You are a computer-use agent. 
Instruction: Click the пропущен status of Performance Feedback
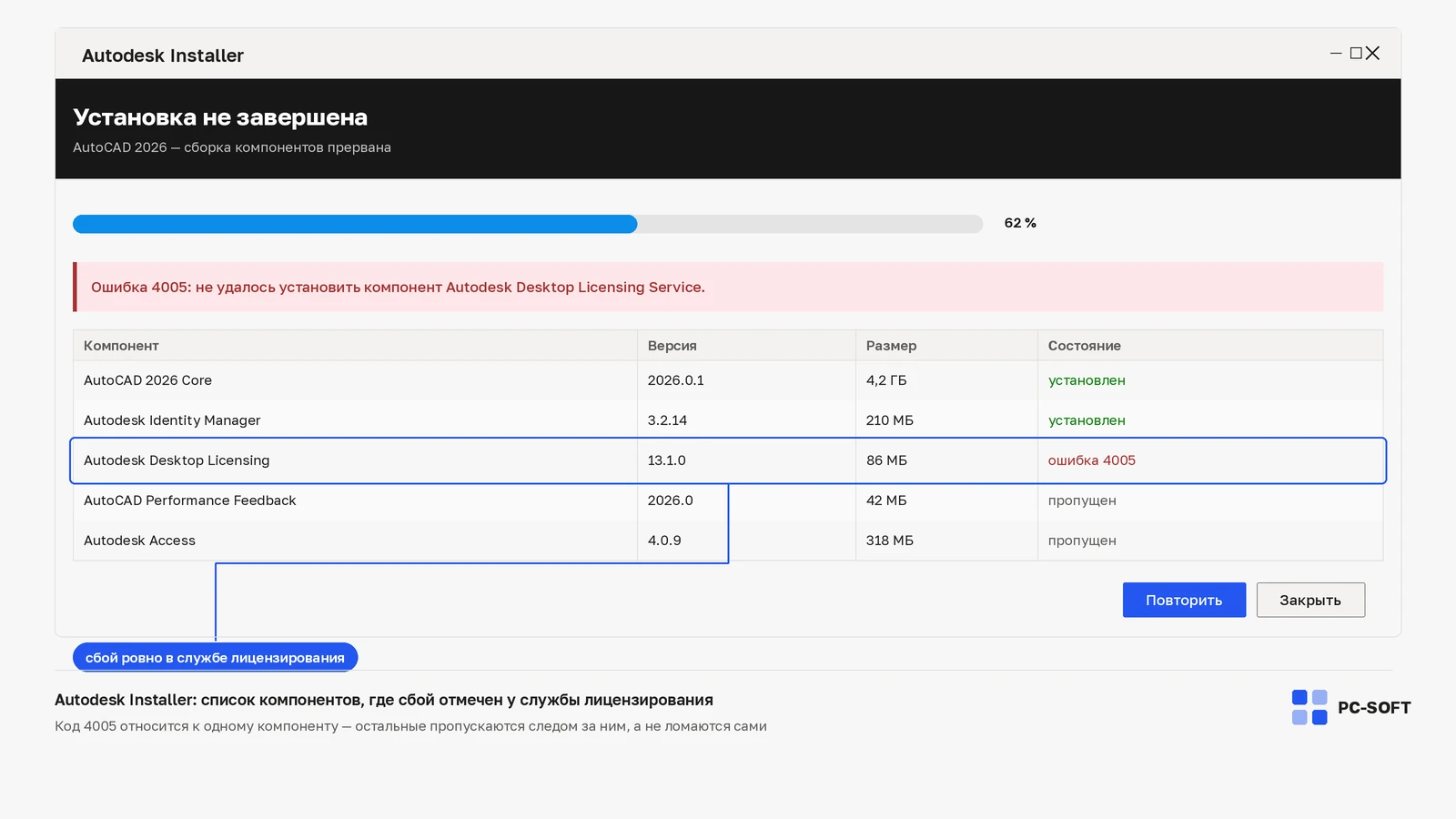(x=1082, y=500)
